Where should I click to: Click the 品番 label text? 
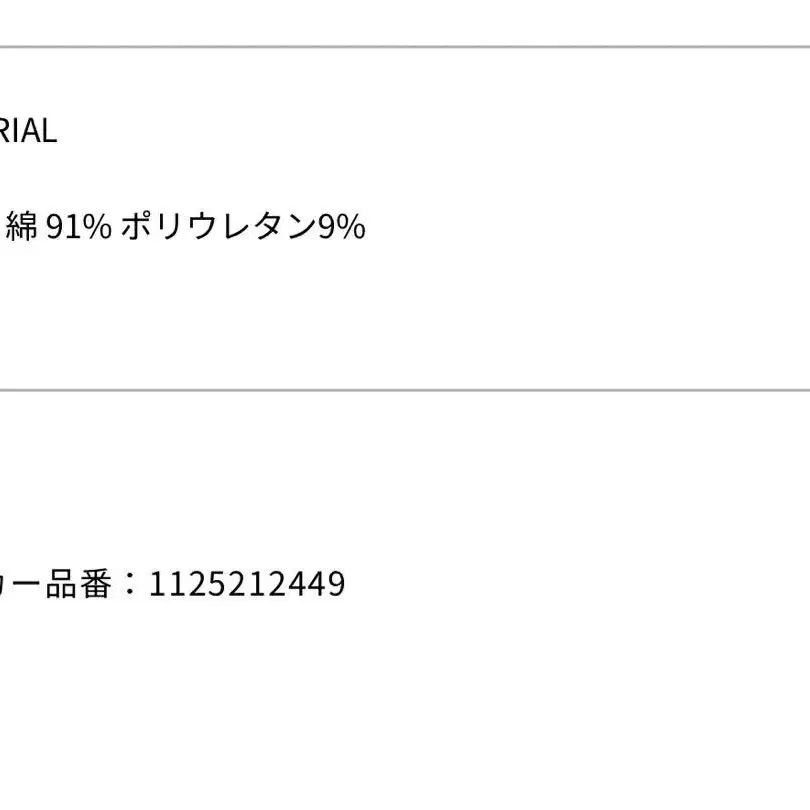pos(78,584)
